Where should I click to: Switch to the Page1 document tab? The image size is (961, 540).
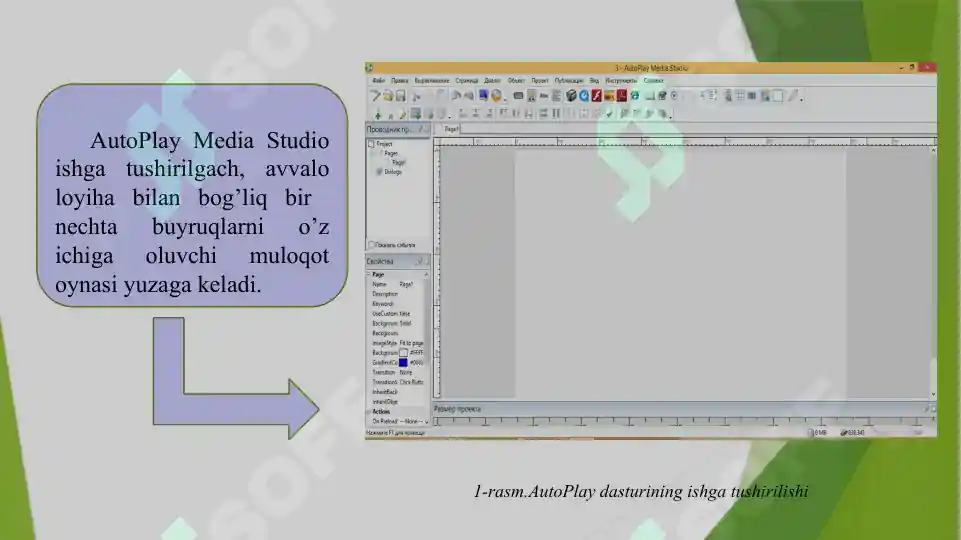(451, 129)
